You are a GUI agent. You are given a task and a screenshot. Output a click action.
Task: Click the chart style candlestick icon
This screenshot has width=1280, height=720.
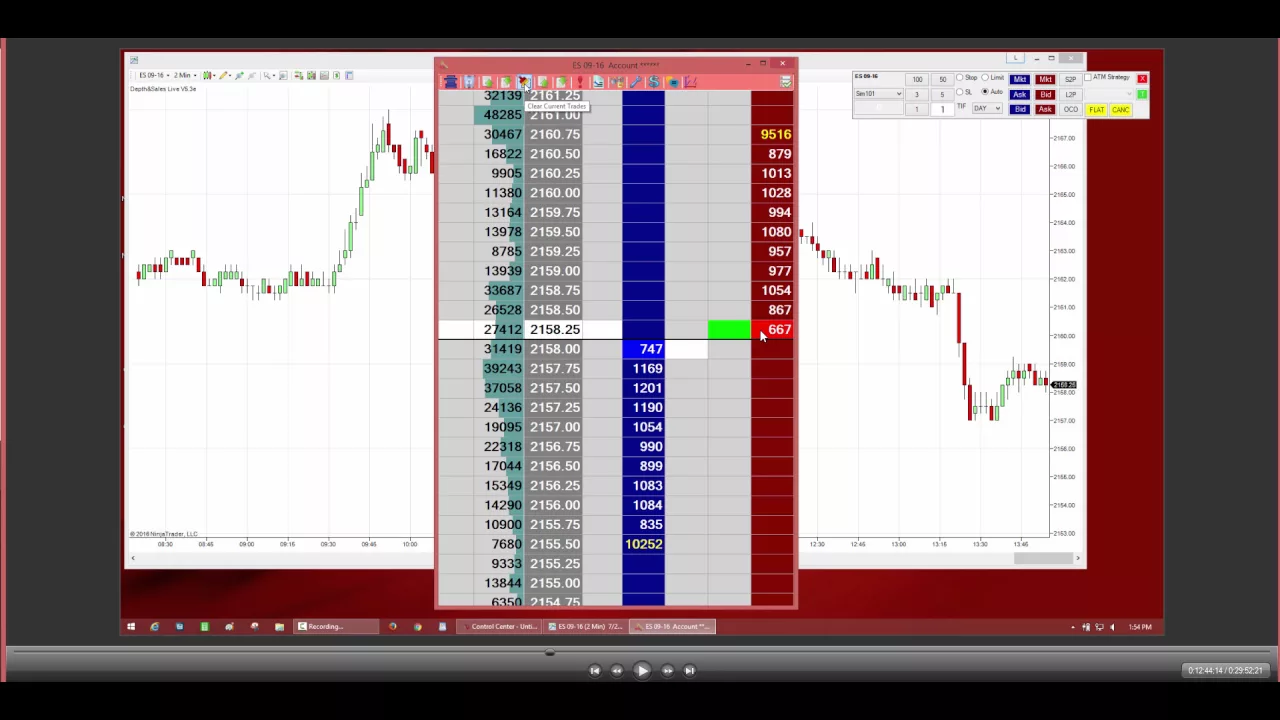(207, 75)
